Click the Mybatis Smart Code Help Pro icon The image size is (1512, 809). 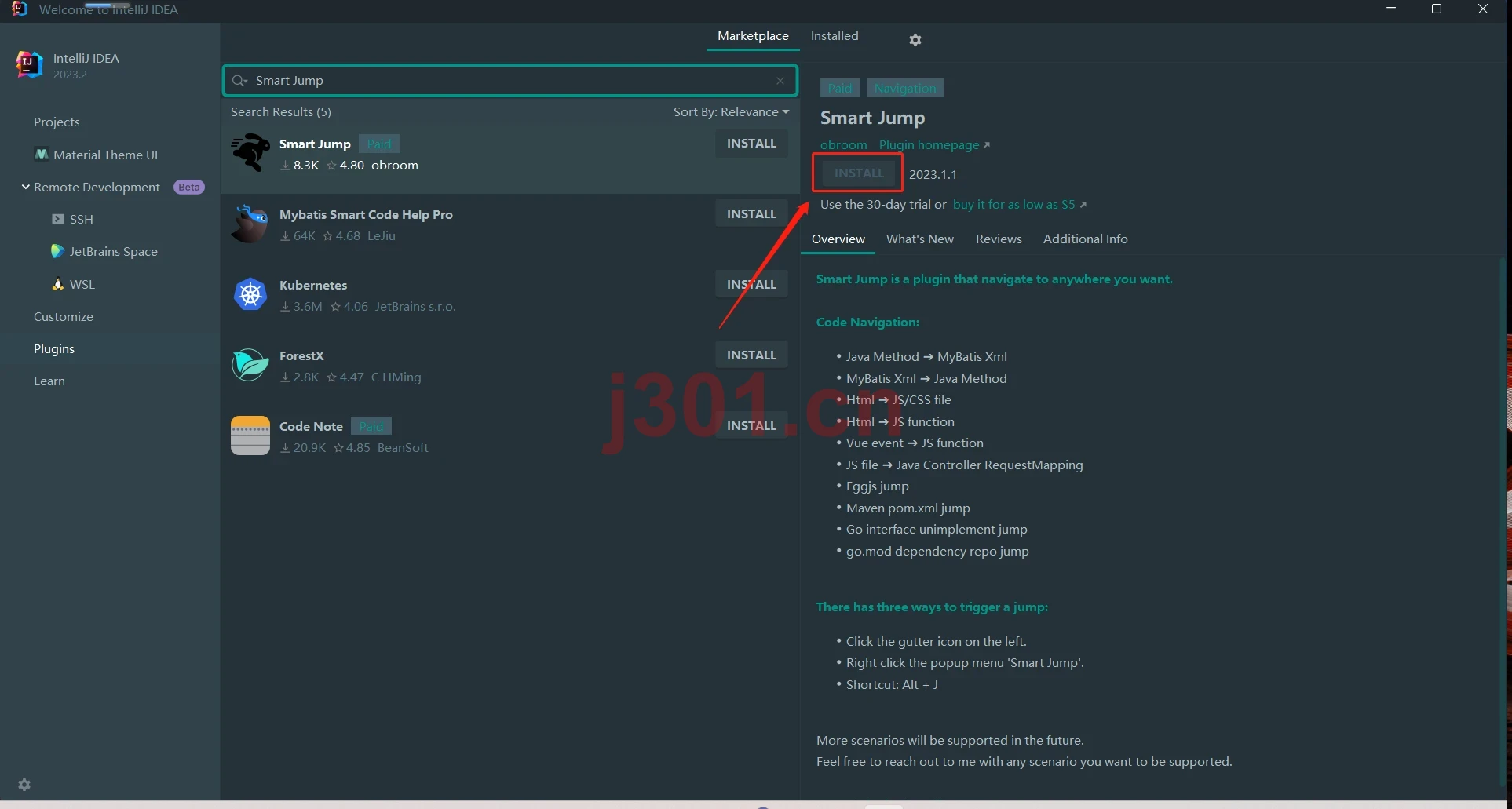pos(250,223)
